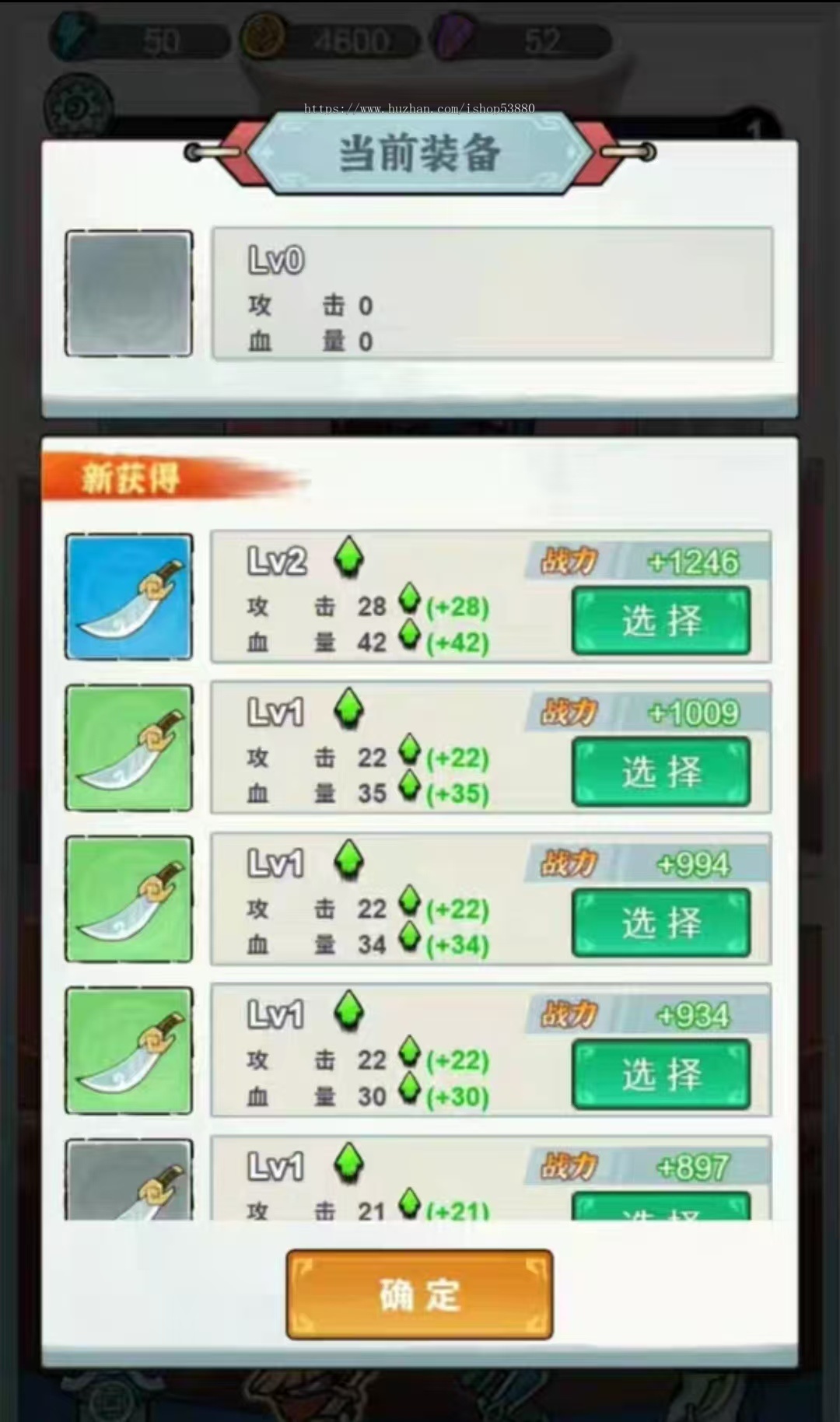This screenshot has width=840, height=1422.
Task: Select the weapon with +994 power
Action: [x=661, y=923]
